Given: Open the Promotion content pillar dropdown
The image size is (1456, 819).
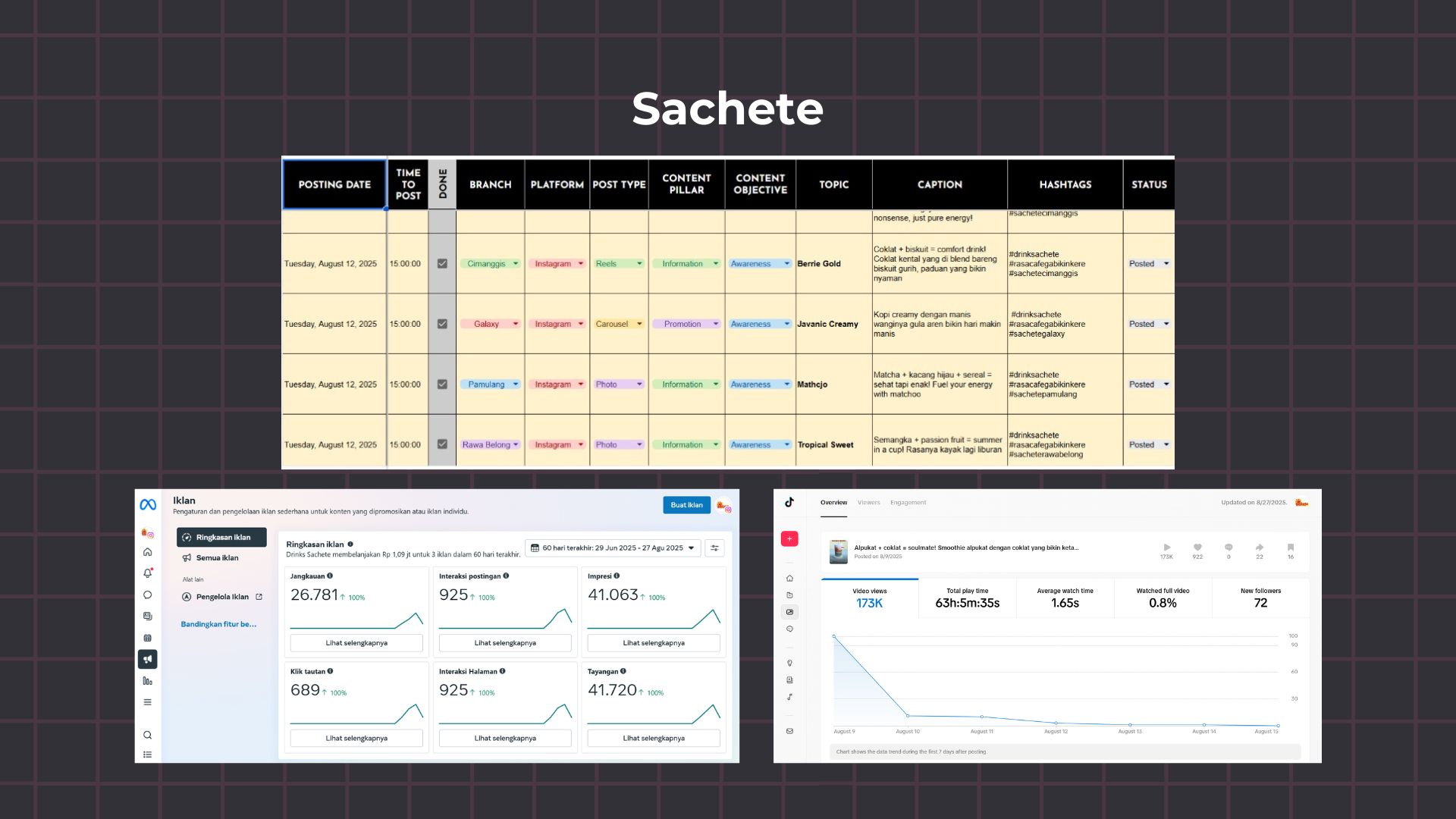Looking at the screenshot, I should click(x=687, y=324).
